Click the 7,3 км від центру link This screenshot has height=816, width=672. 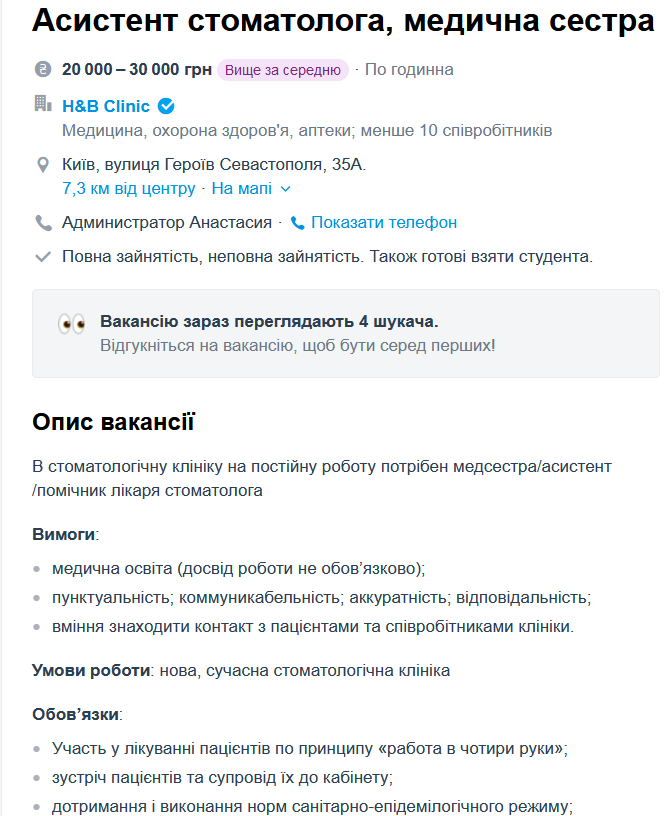point(129,188)
